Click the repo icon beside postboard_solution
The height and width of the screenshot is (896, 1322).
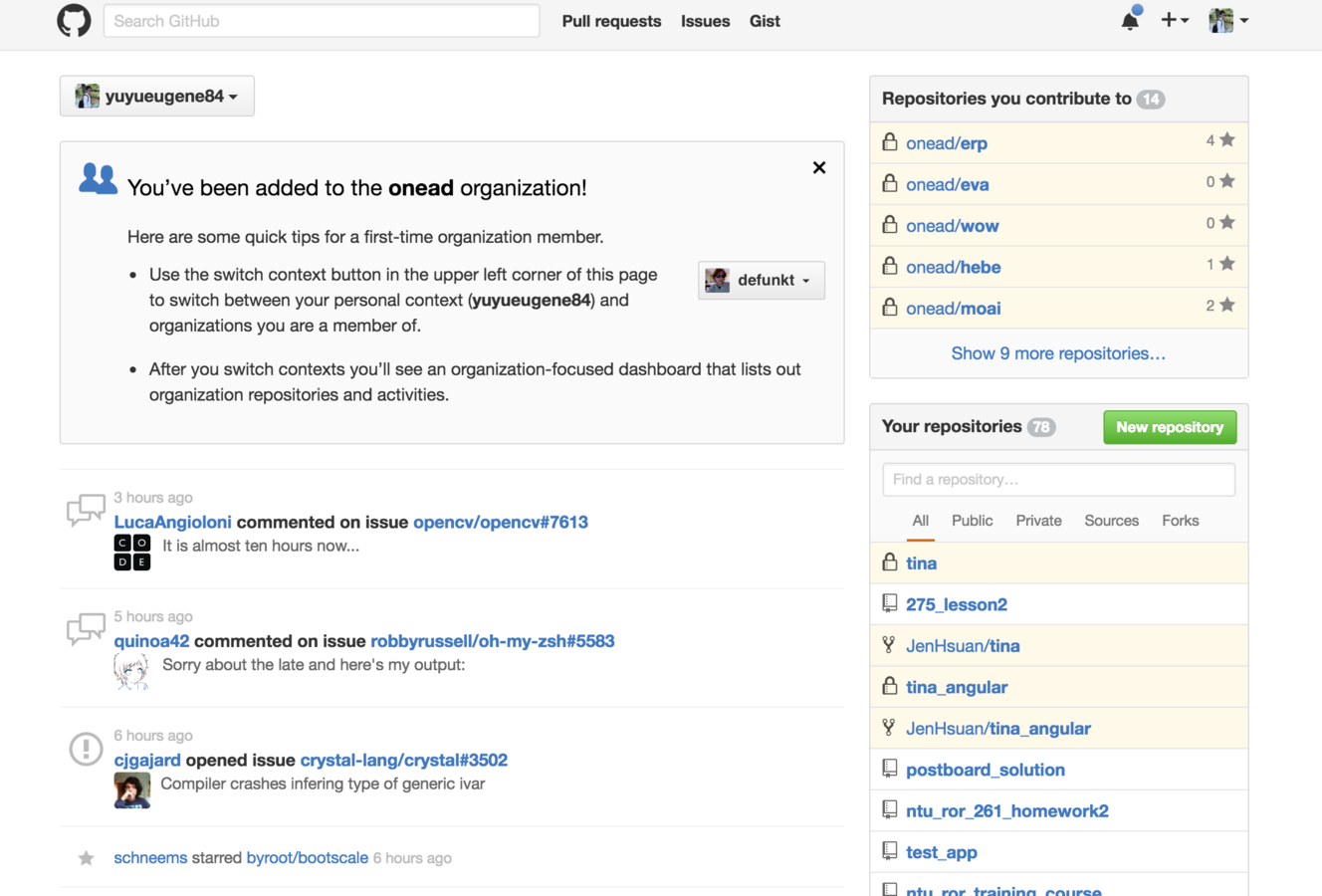click(x=890, y=769)
